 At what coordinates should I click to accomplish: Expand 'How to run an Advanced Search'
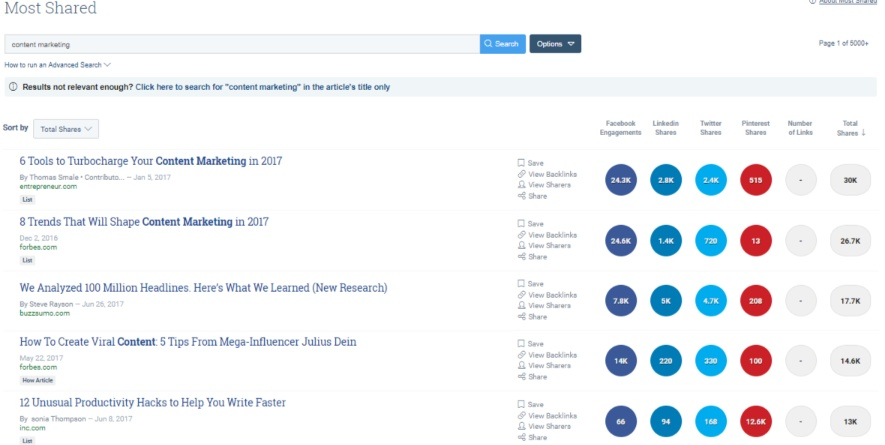pos(58,65)
